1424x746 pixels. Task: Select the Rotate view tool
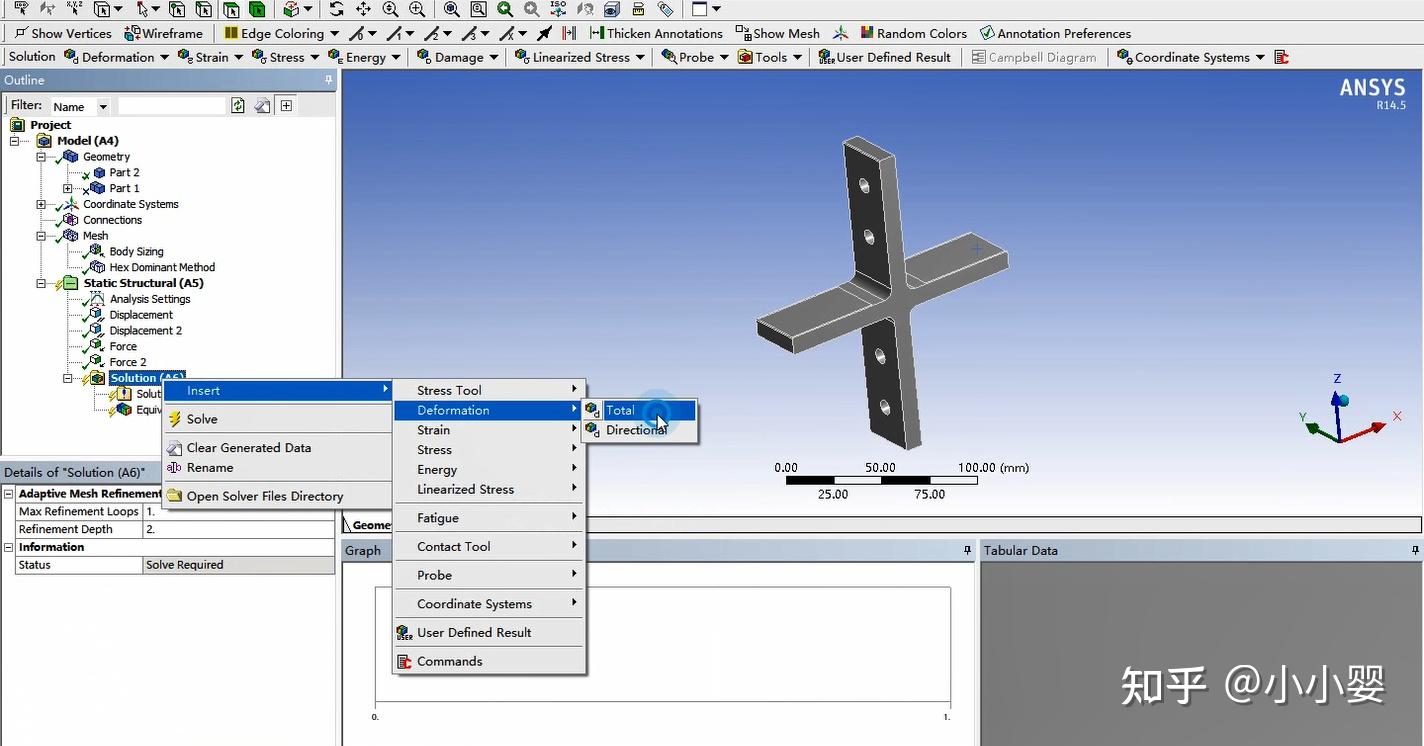click(x=337, y=9)
